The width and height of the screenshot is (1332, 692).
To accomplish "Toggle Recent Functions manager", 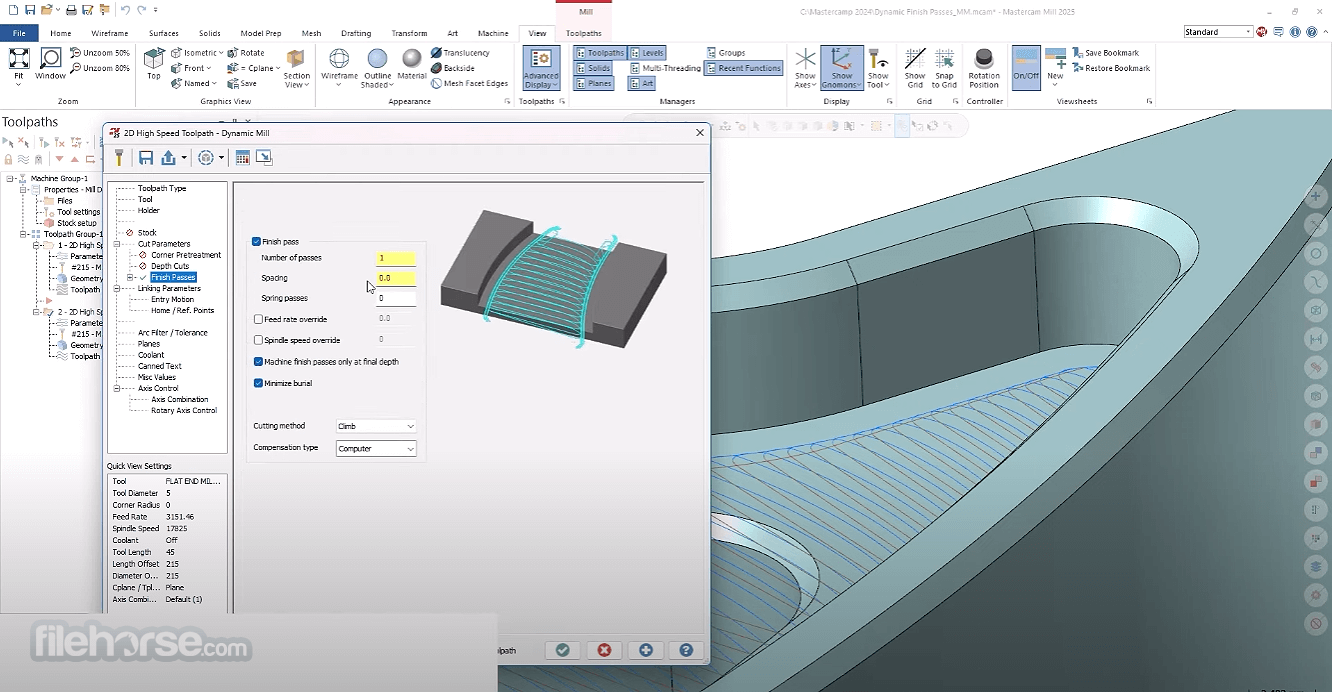I will (x=743, y=68).
